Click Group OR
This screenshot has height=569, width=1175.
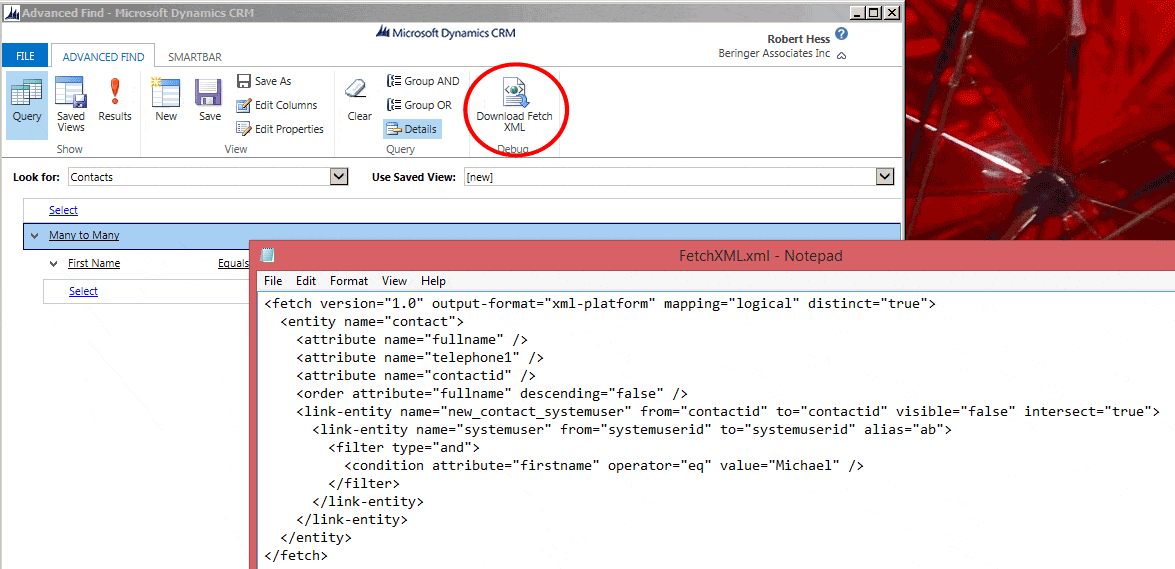tap(419, 105)
